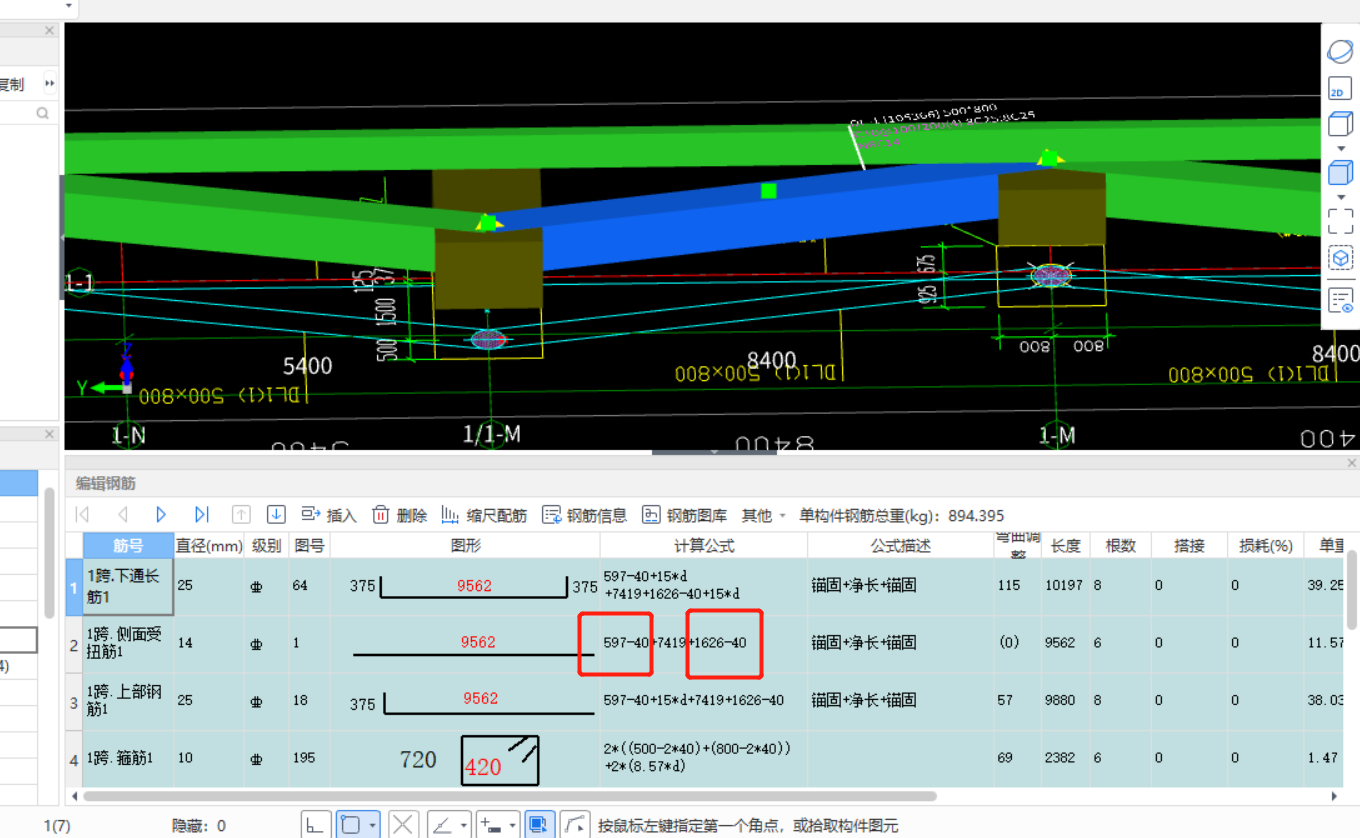Click the rebar table vertical scrollbar

(x=1351, y=590)
